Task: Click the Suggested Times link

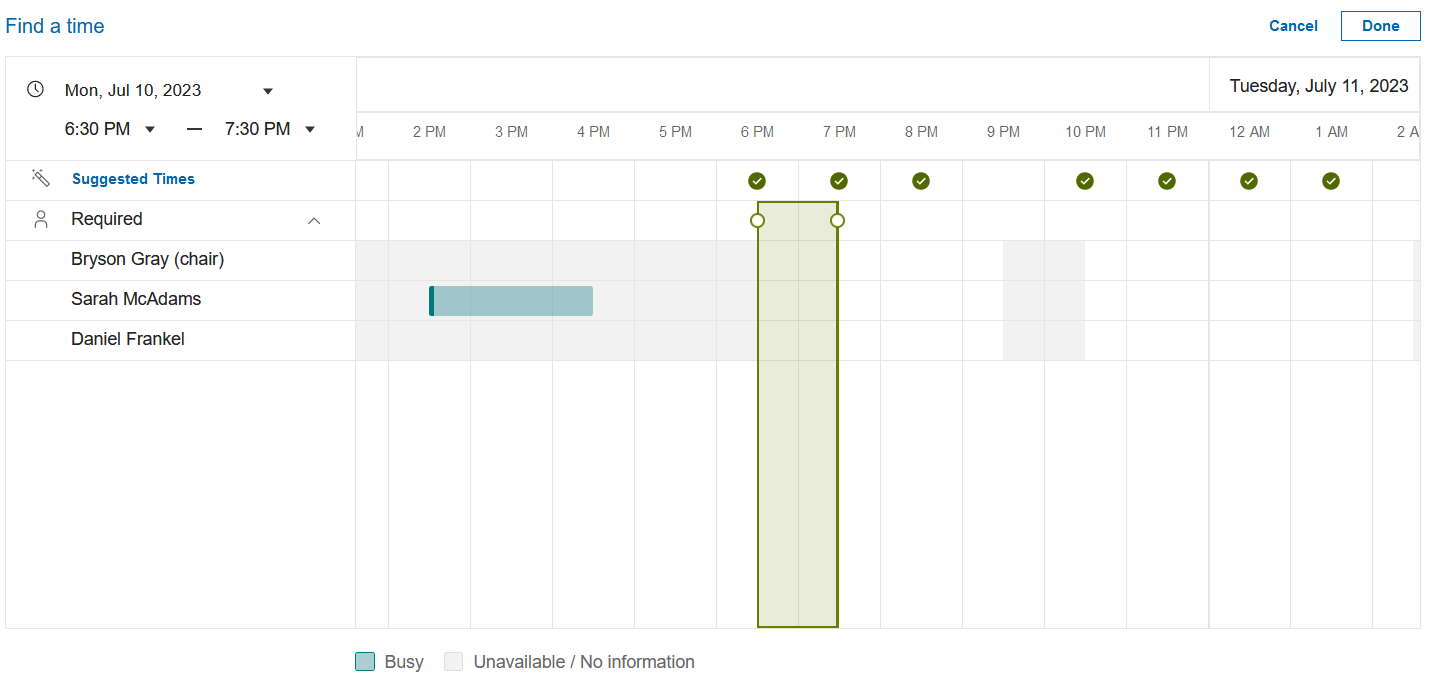Action: pyautogui.click(x=133, y=179)
